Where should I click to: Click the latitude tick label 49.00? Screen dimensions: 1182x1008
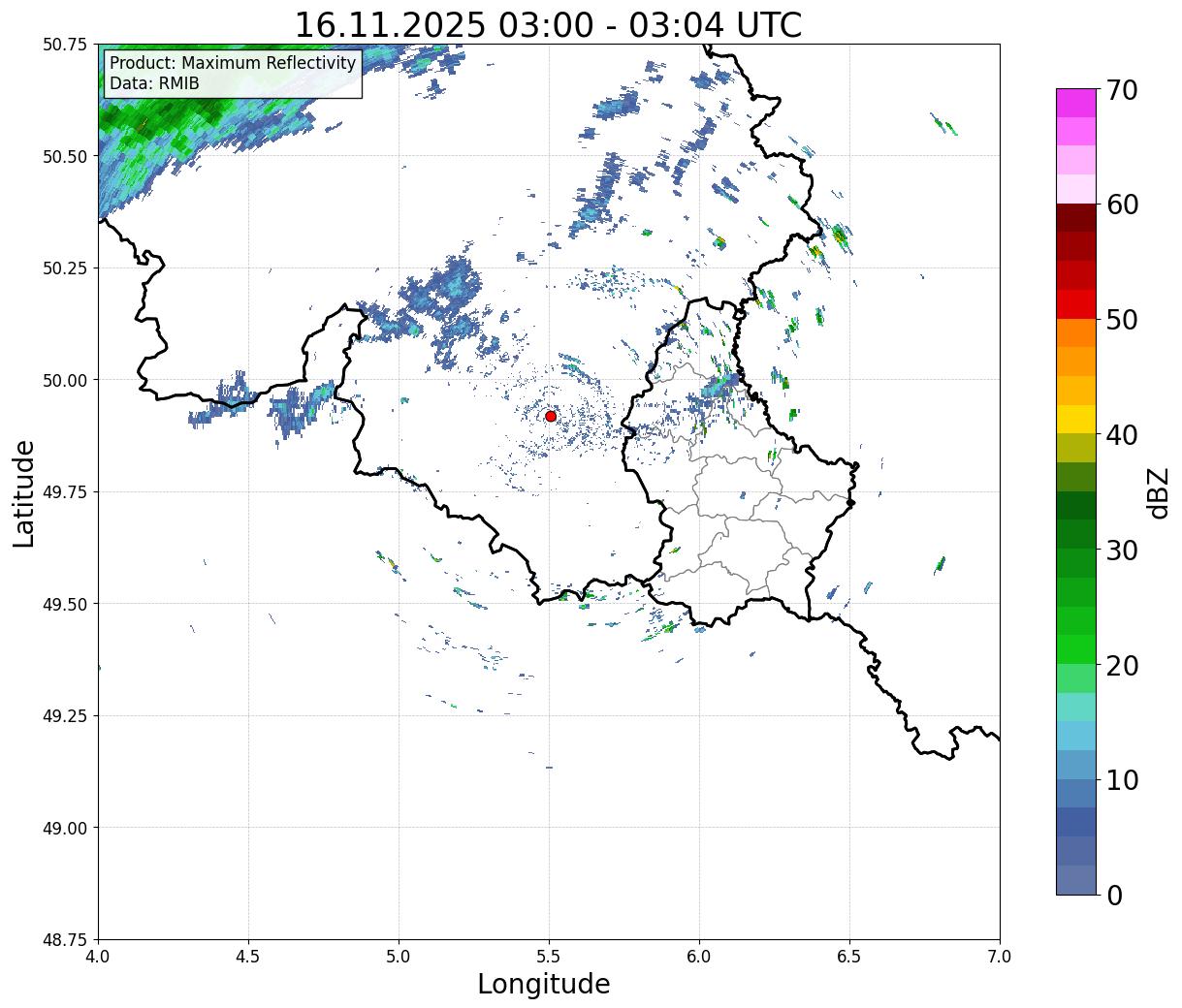coord(65,828)
